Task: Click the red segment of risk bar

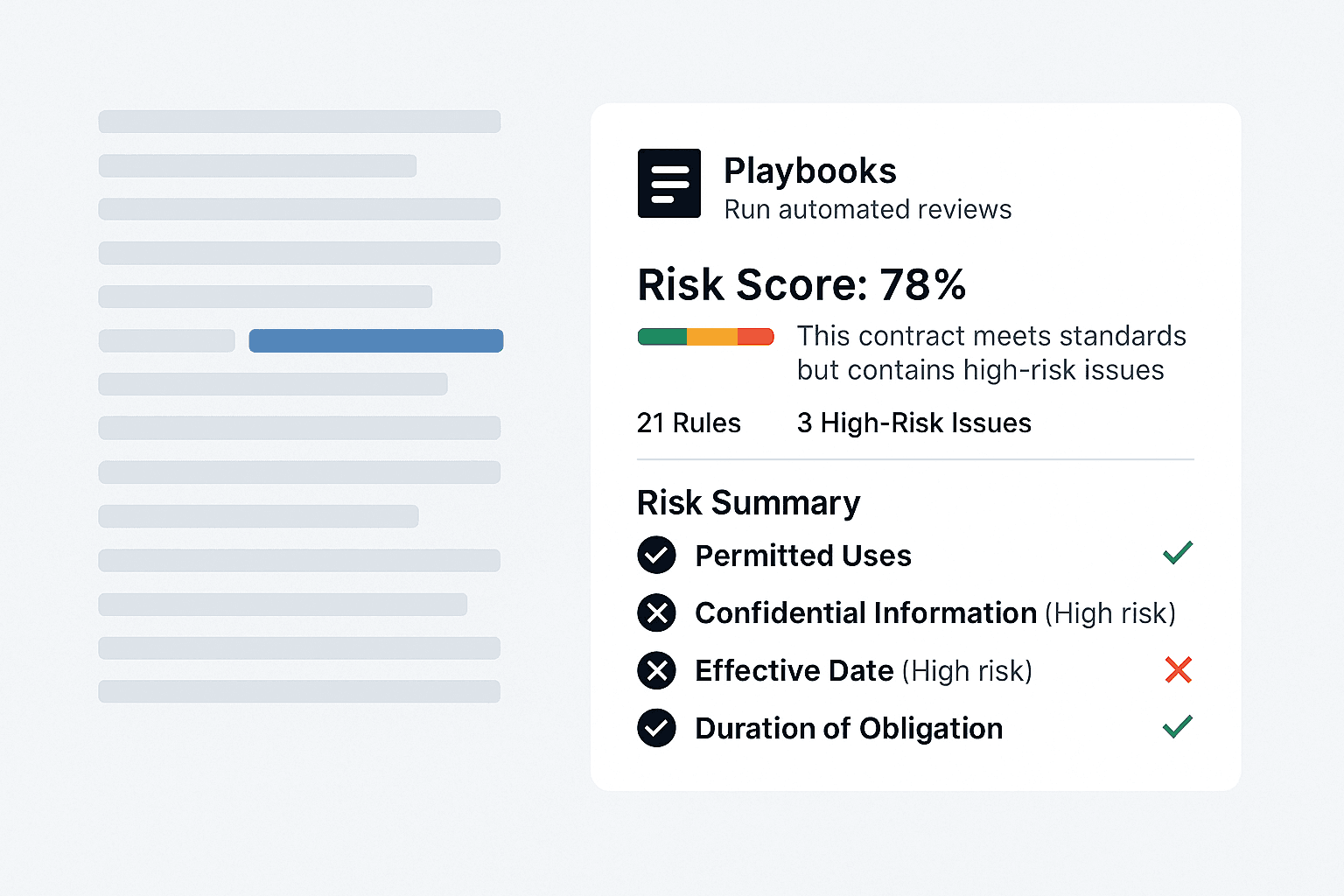Action: click(x=756, y=337)
